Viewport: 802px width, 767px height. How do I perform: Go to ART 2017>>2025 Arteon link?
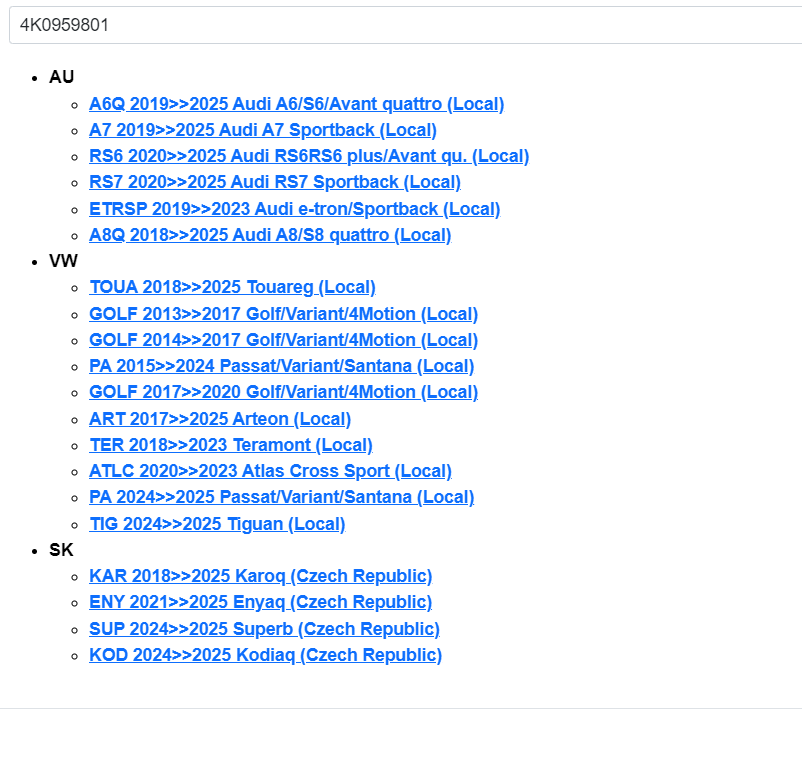220,419
